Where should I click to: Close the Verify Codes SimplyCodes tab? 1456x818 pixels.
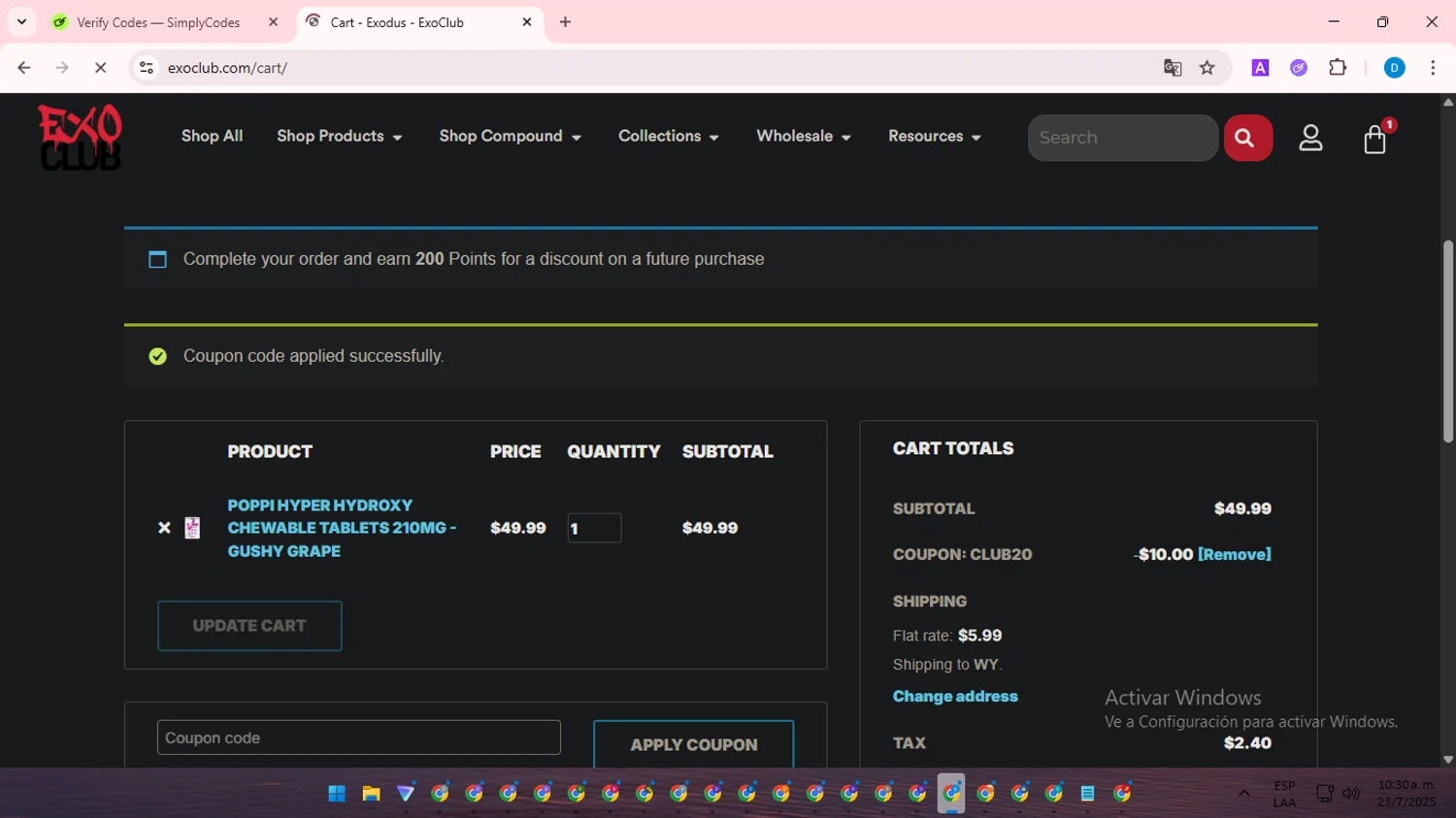click(273, 22)
